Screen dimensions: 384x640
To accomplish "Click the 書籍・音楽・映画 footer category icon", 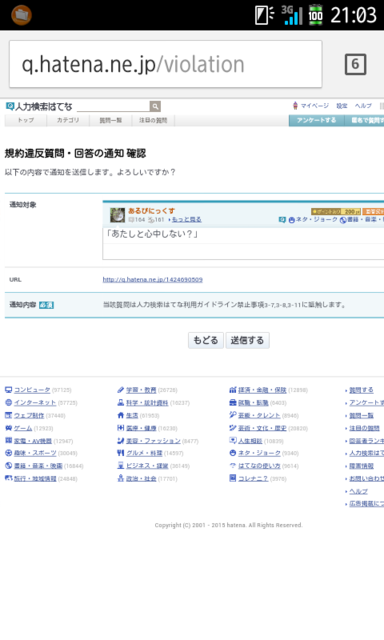I will [x=9, y=466].
